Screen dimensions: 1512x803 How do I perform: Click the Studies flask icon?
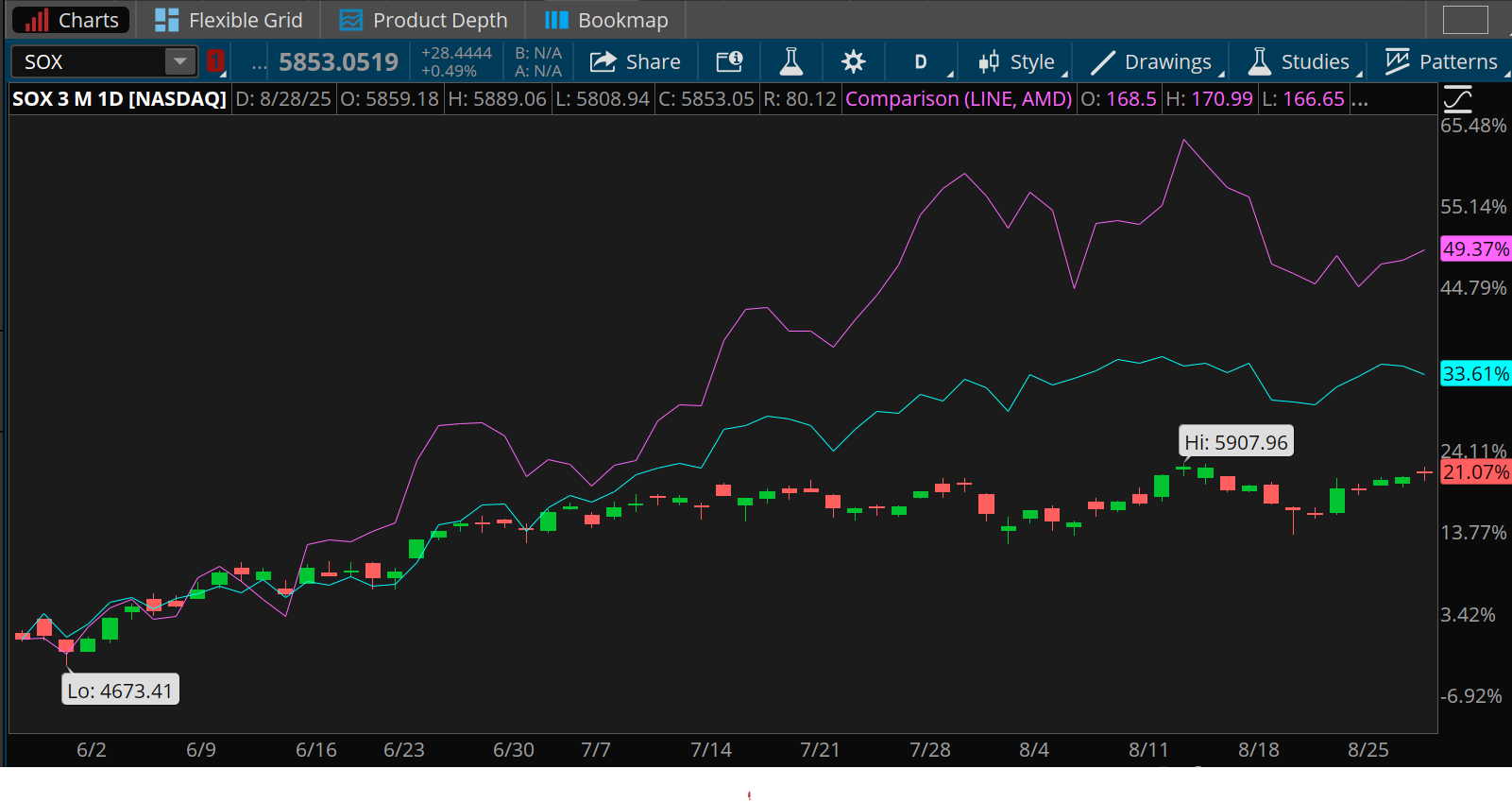click(1259, 61)
